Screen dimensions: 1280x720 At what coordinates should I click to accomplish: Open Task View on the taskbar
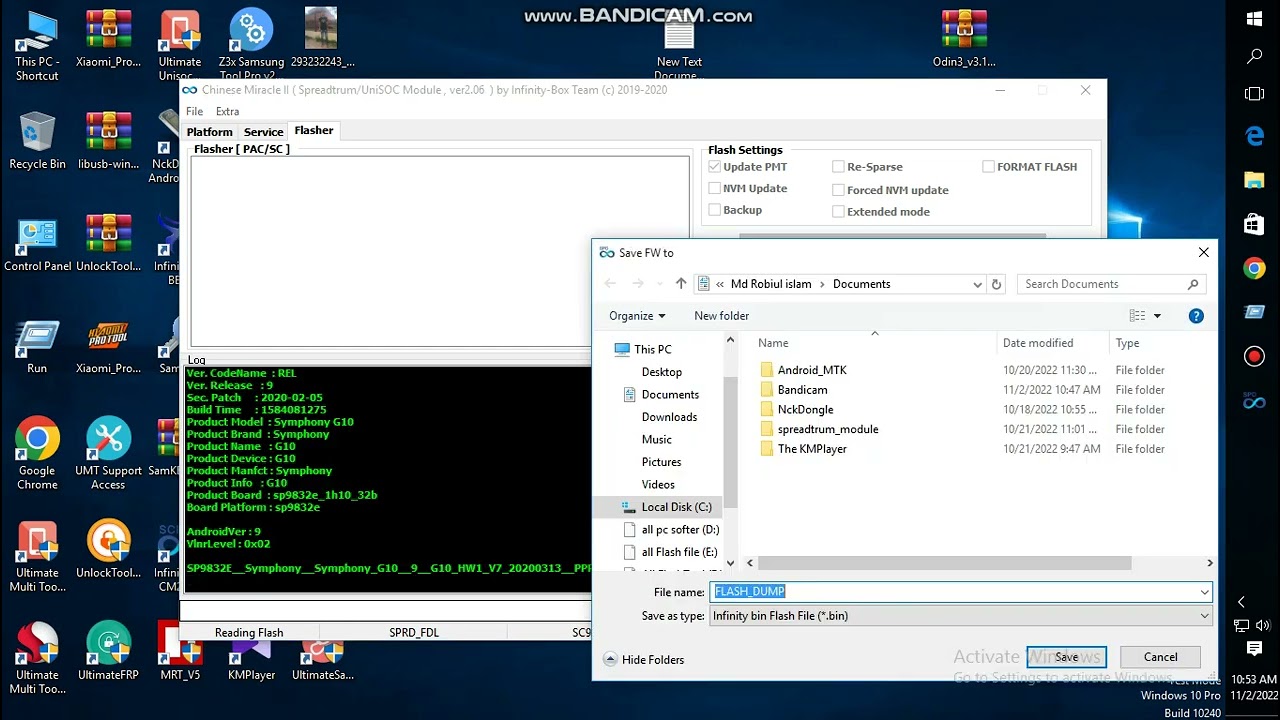point(1254,94)
